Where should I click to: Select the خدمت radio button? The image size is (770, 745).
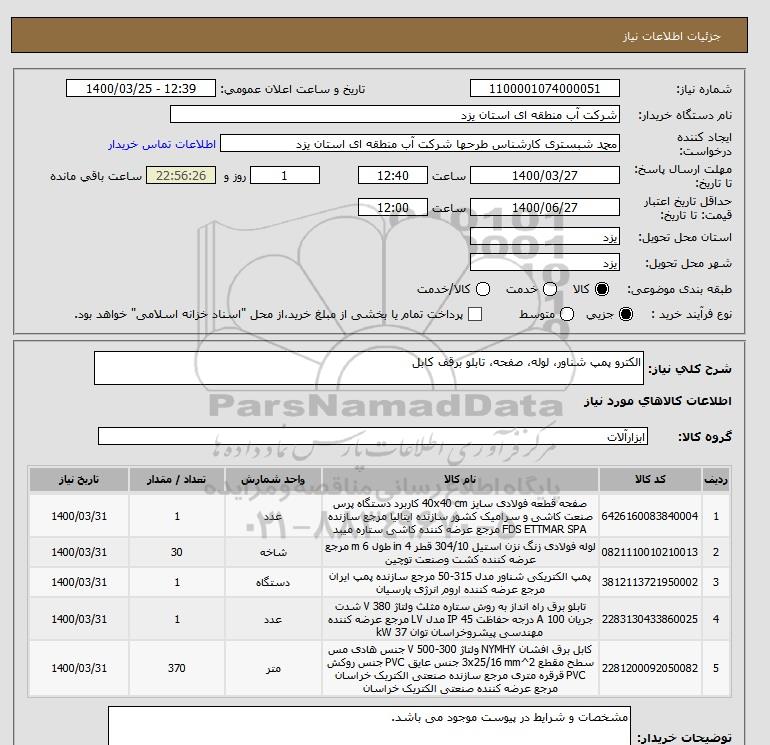click(550, 289)
